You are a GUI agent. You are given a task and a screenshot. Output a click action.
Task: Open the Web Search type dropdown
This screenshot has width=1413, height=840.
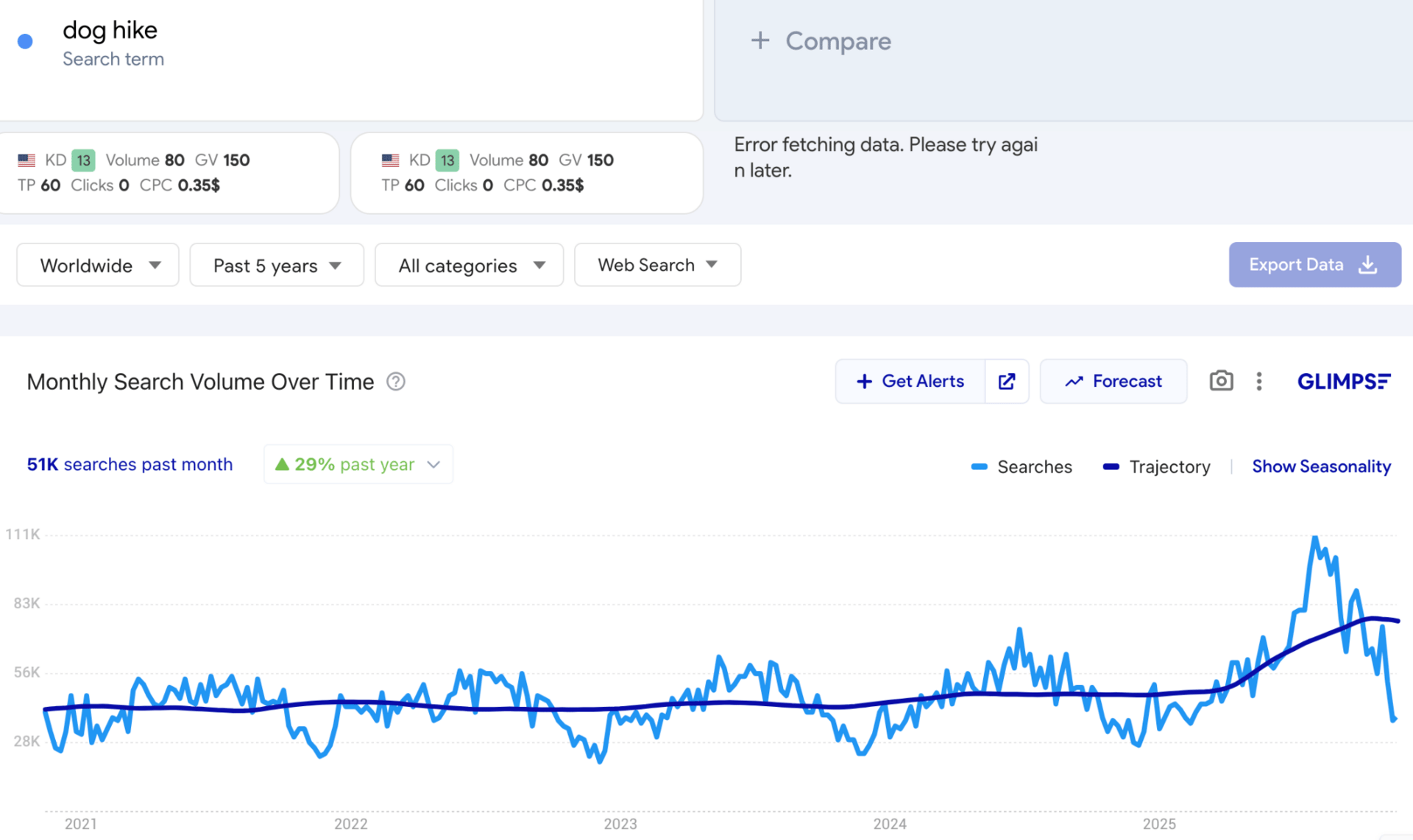coord(657,265)
